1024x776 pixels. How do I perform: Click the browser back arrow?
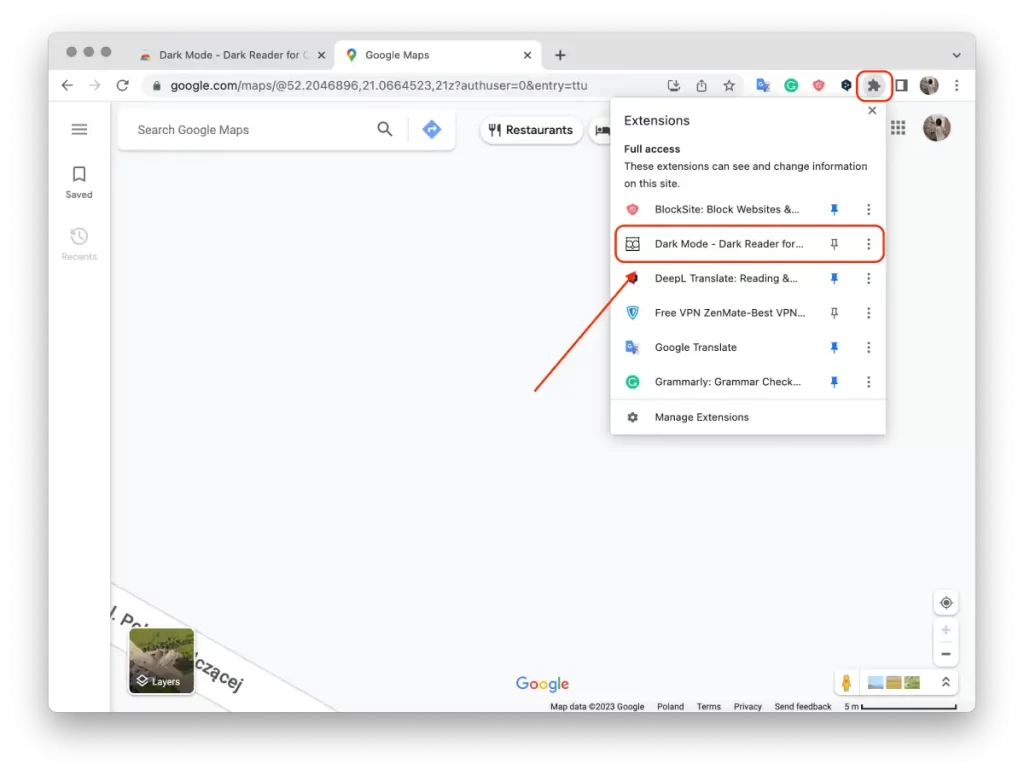(67, 86)
